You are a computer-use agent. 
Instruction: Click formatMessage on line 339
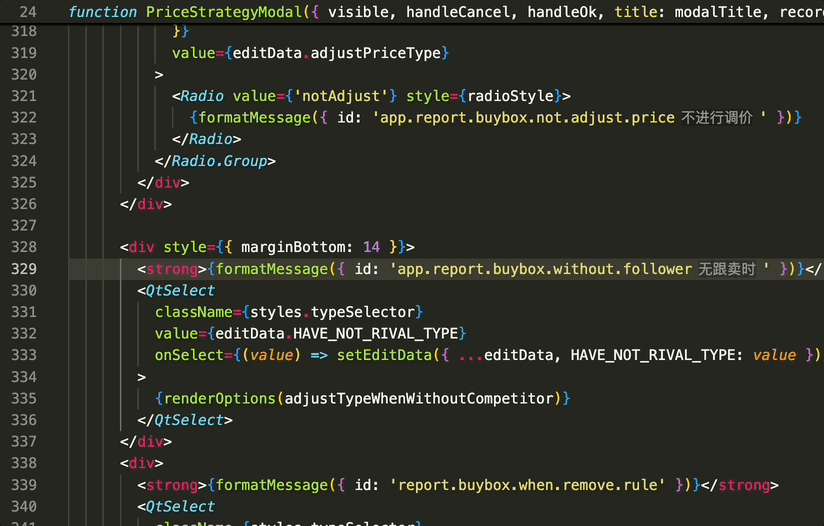[x=272, y=485]
